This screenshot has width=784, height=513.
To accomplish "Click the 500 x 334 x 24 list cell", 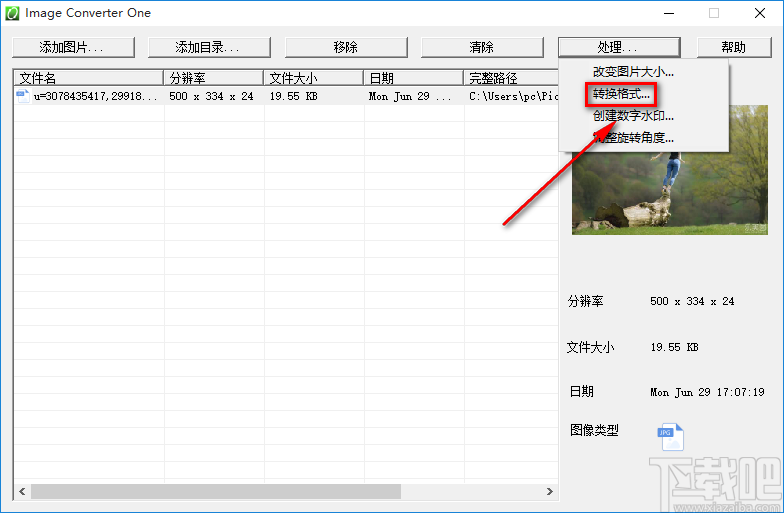I will tap(211, 96).
